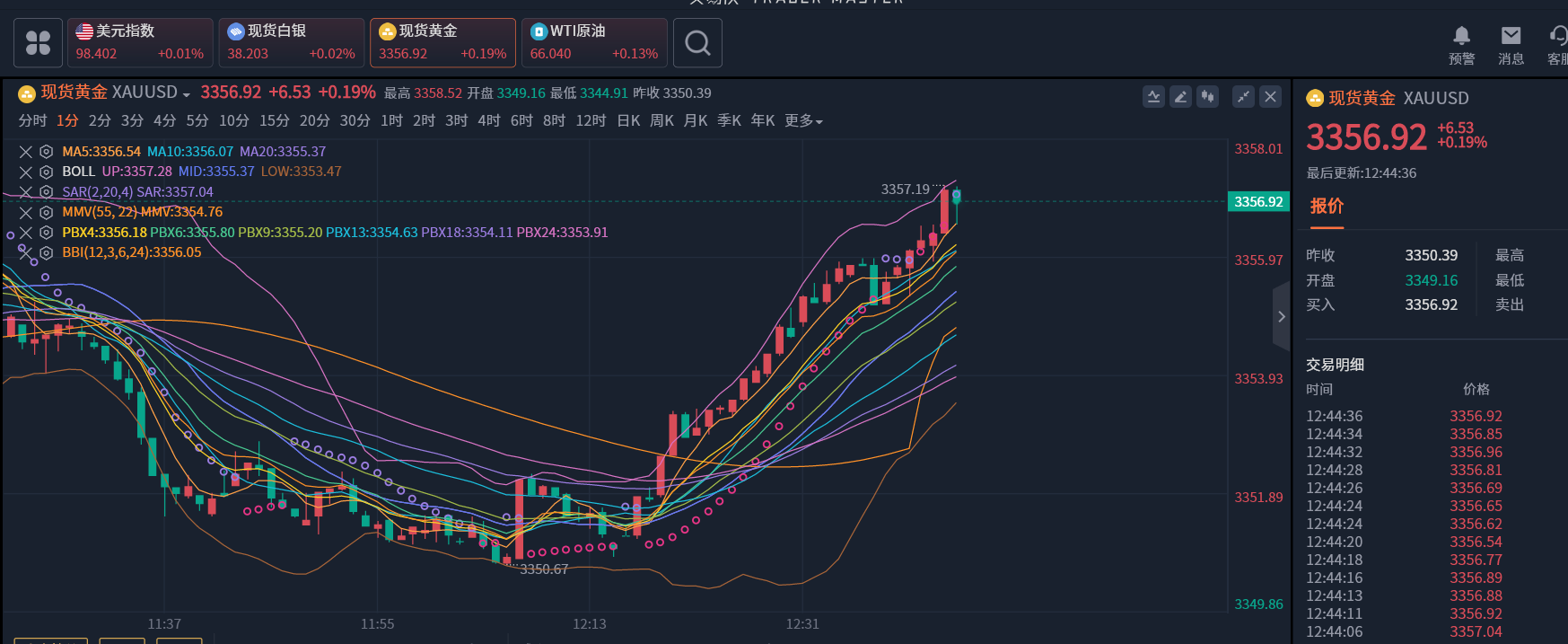This screenshot has width=1568, height=644.
Task: Switch to the 10分 timeframe
Action: pyautogui.click(x=233, y=120)
